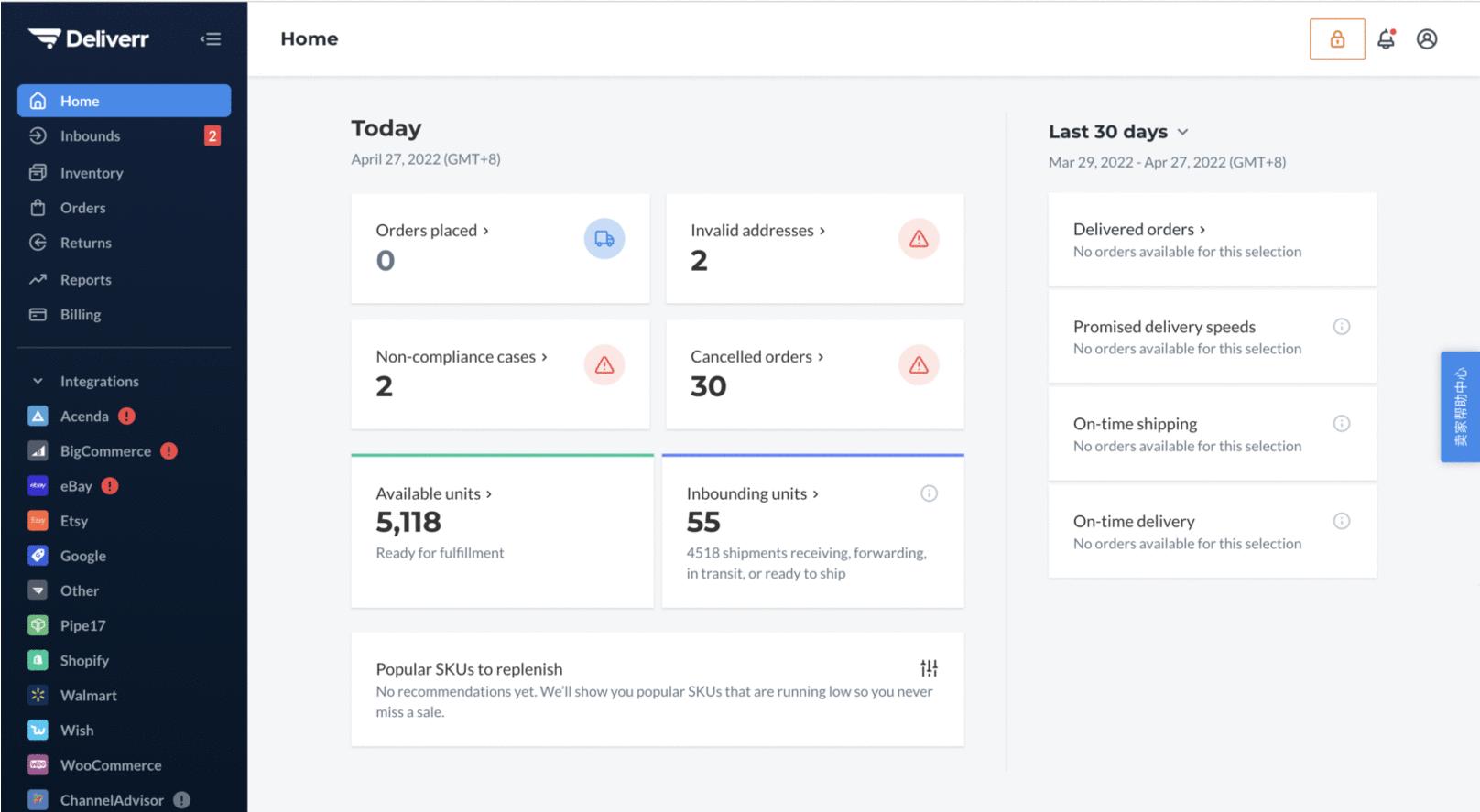Go to the Inbounds page
The height and width of the screenshot is (812, 1480).
point(90,136)
